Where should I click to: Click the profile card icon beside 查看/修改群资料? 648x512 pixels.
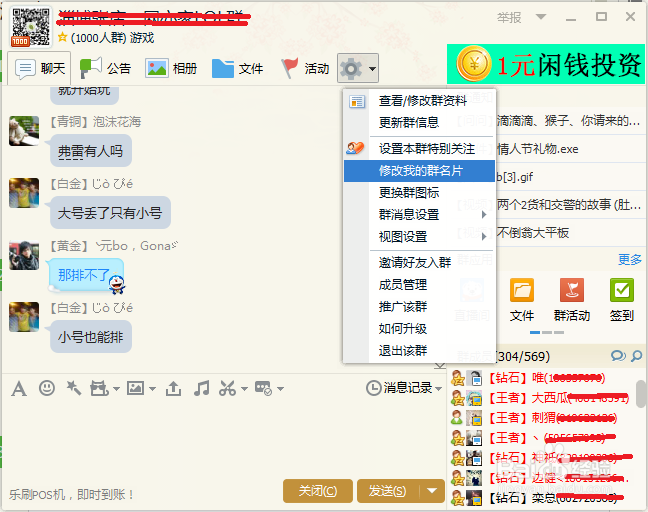coord(357,101)
